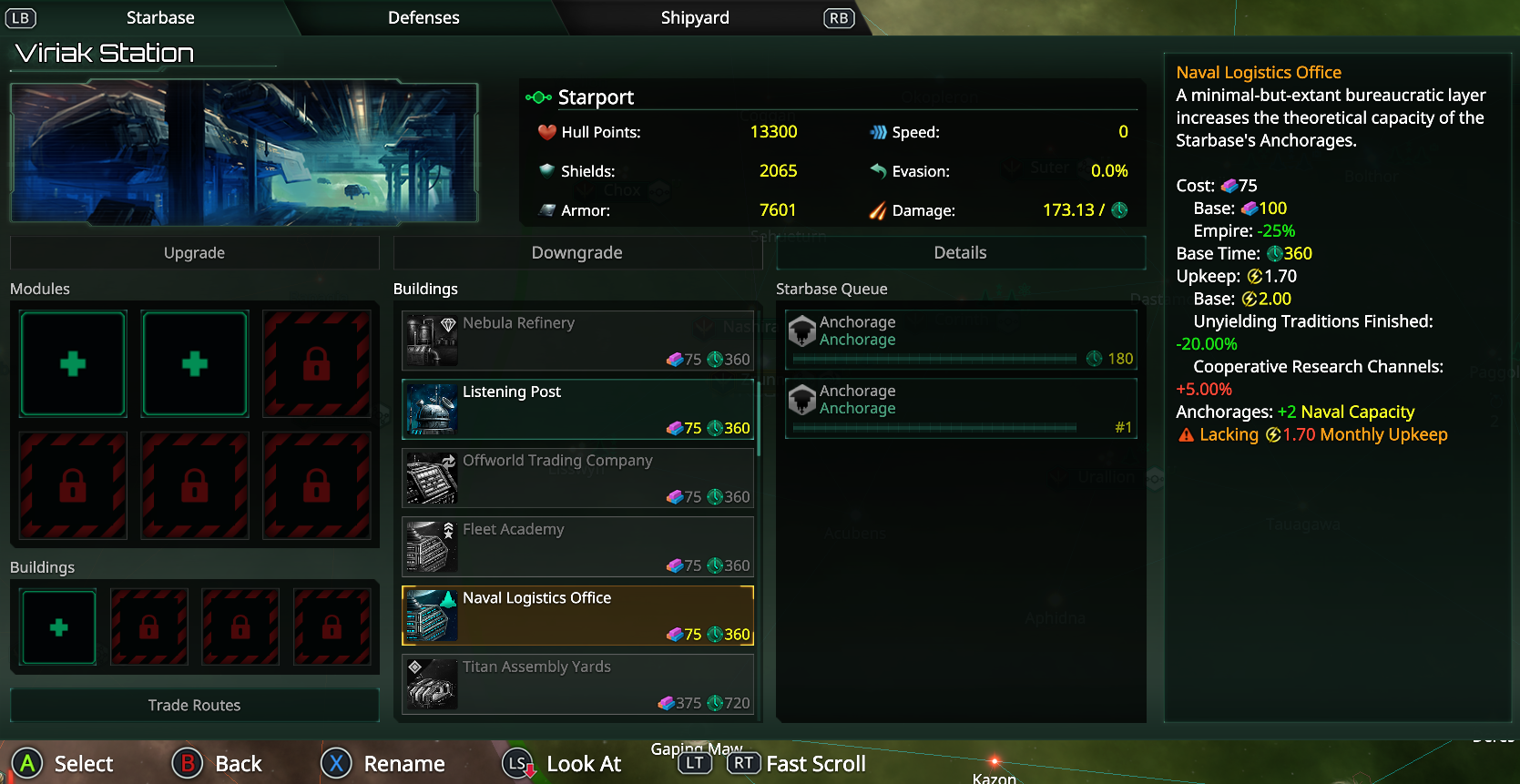Click the Listening Post building icon

[x=431, y=409]
